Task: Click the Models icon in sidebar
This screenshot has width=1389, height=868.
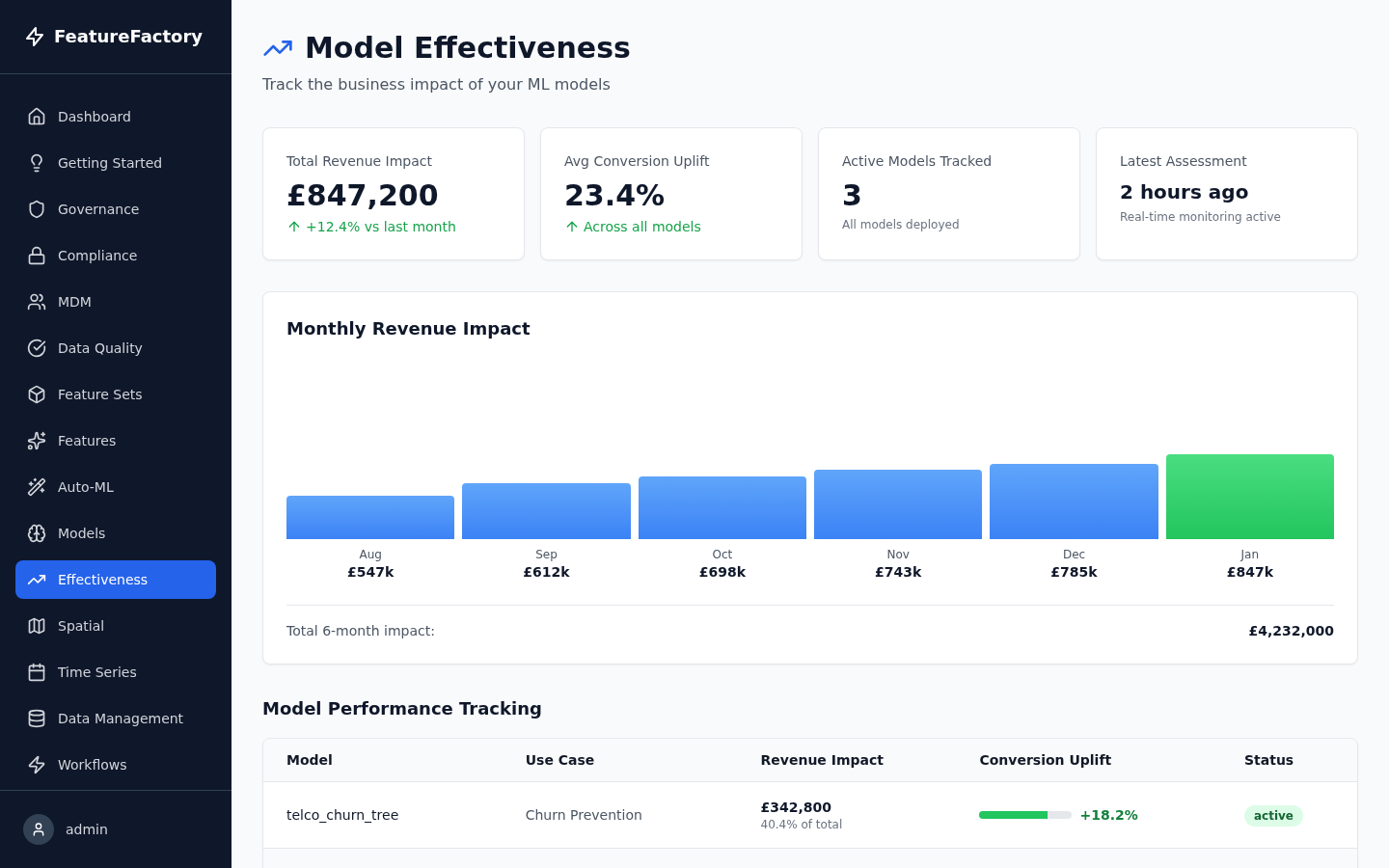Action: (37, 532)
